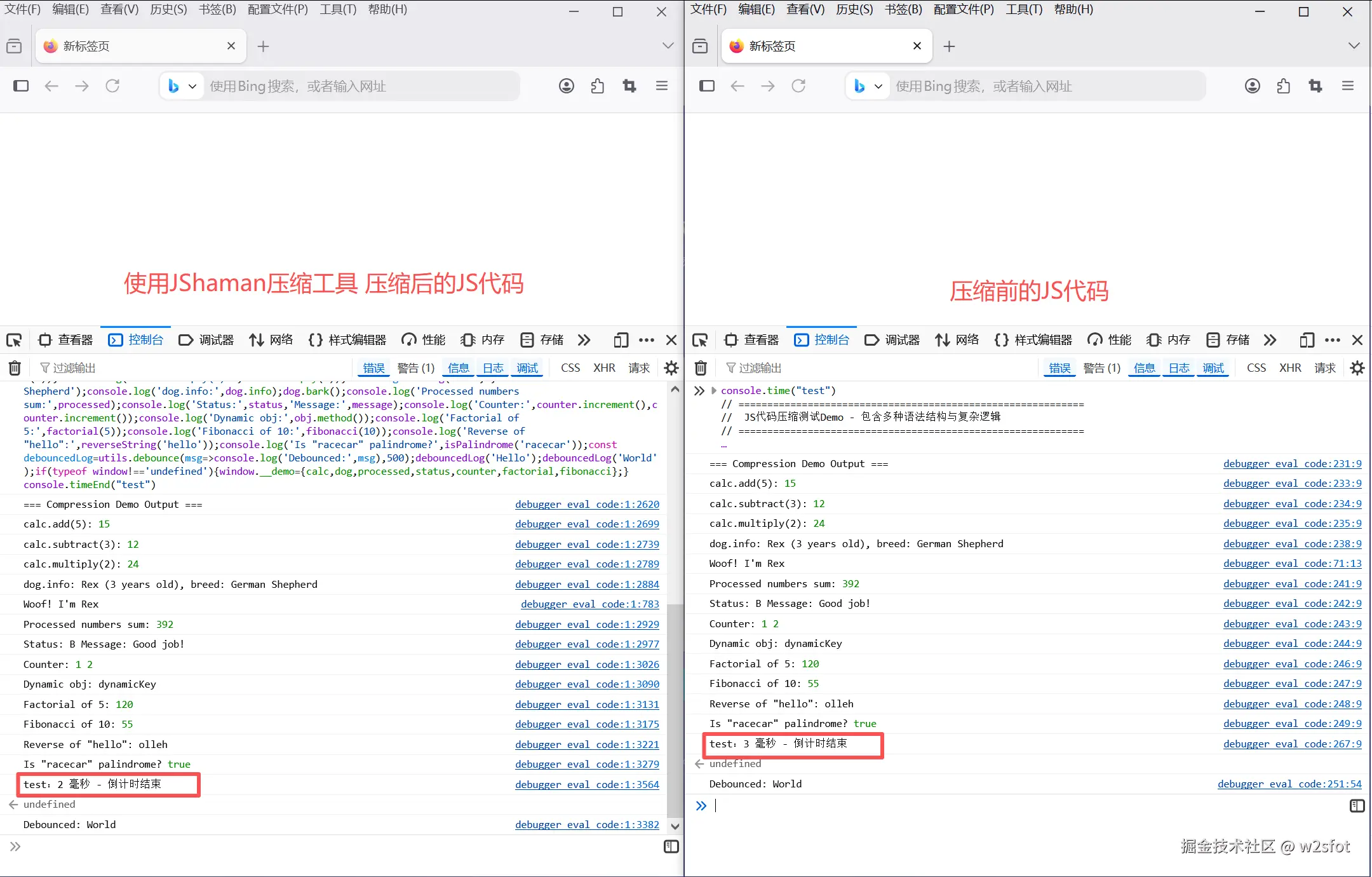The image size is (1372, 877).
Task: Open the extensions puzzle icon in the left window
Action: 598,86
